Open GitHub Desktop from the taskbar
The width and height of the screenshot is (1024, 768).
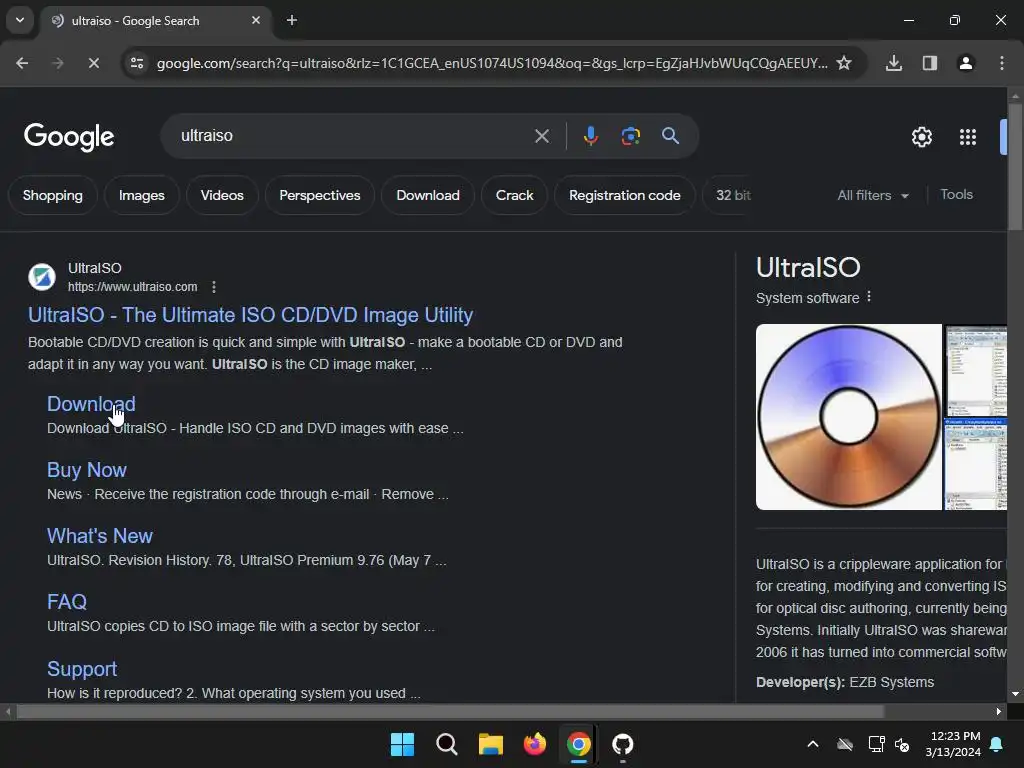click(x=622, y=744)
